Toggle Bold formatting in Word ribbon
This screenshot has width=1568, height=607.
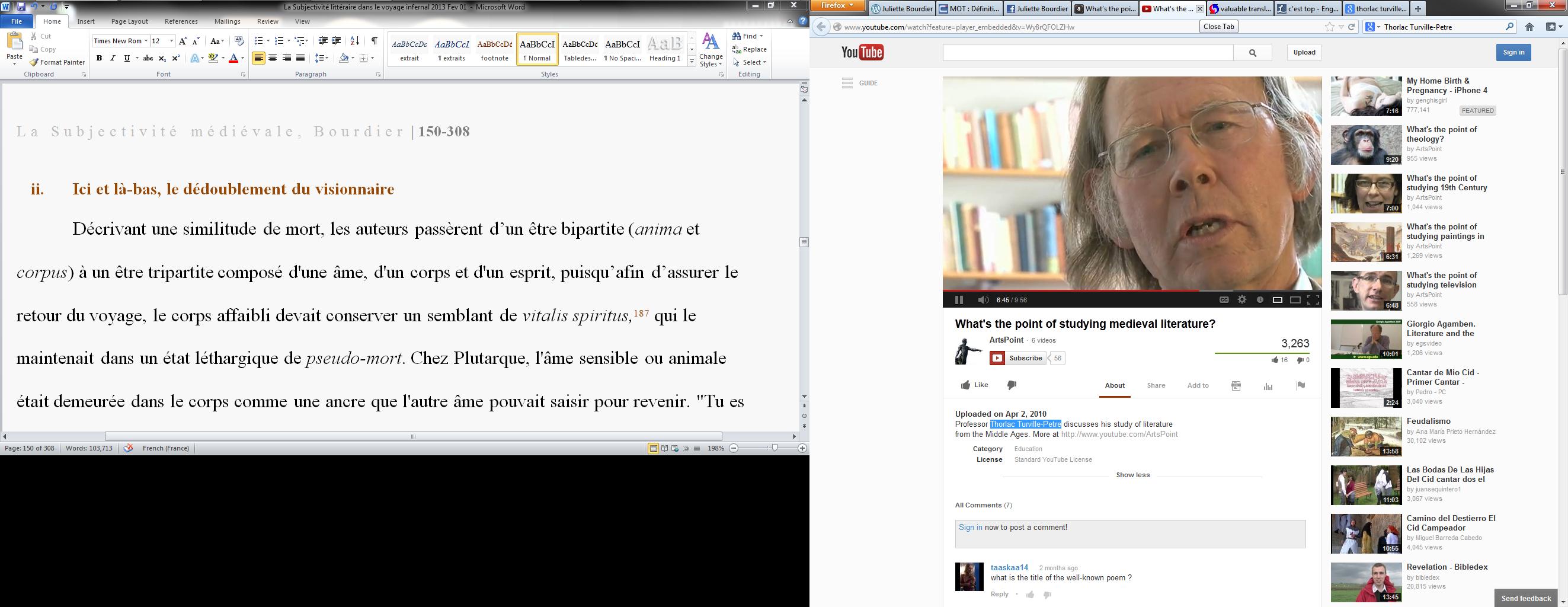coord(98,59)
